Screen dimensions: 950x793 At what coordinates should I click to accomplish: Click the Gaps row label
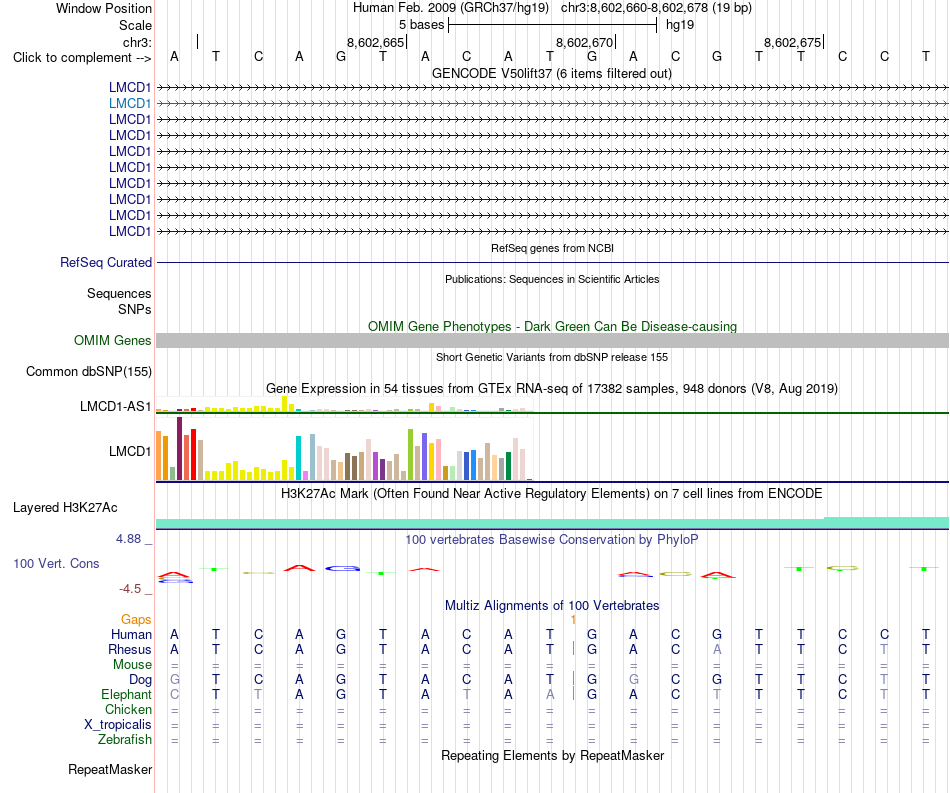coord(136,619)
